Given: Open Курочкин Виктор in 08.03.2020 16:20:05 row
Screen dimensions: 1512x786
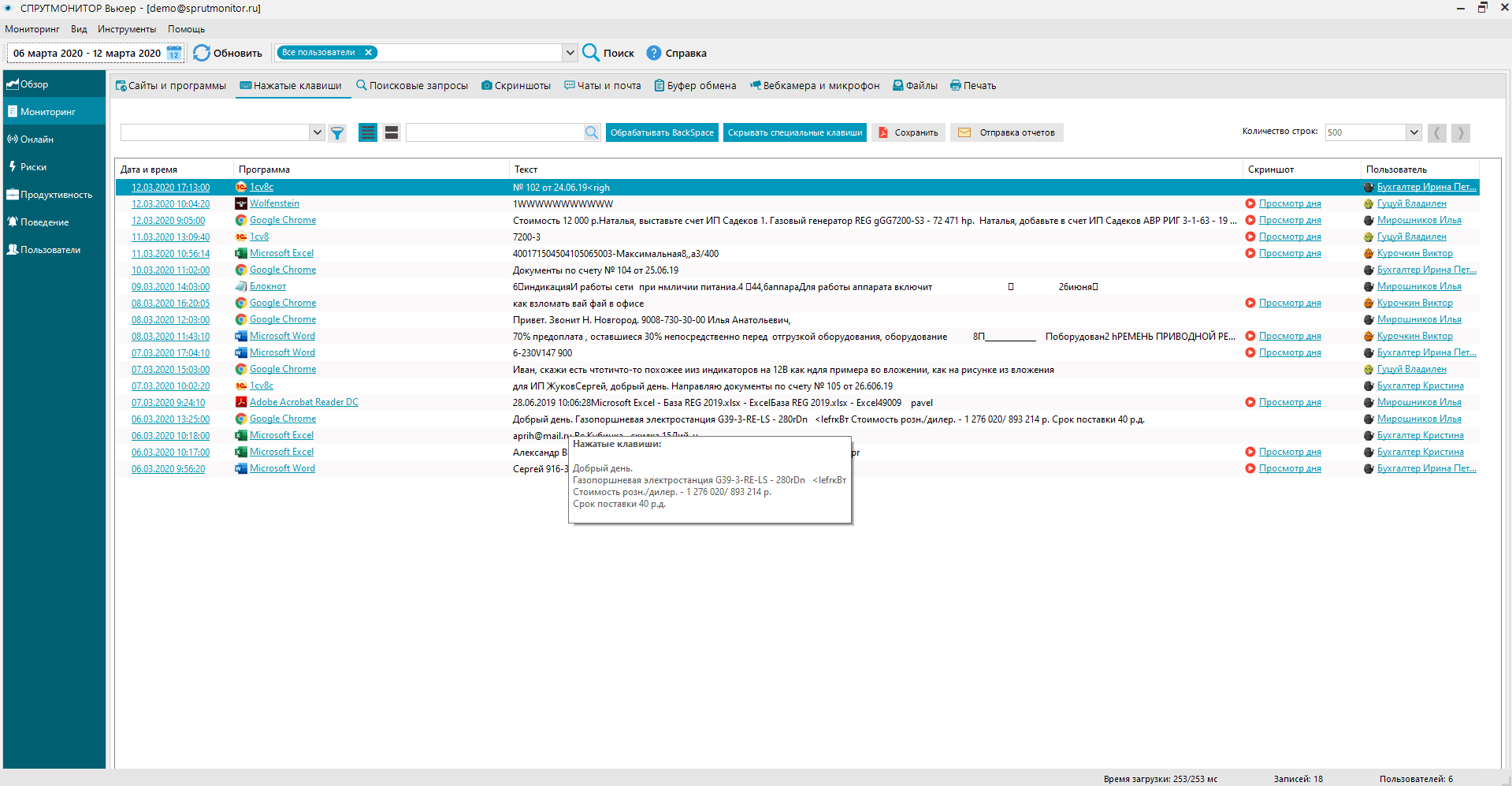Looking at the screenshot, I should click(1415, 303).
